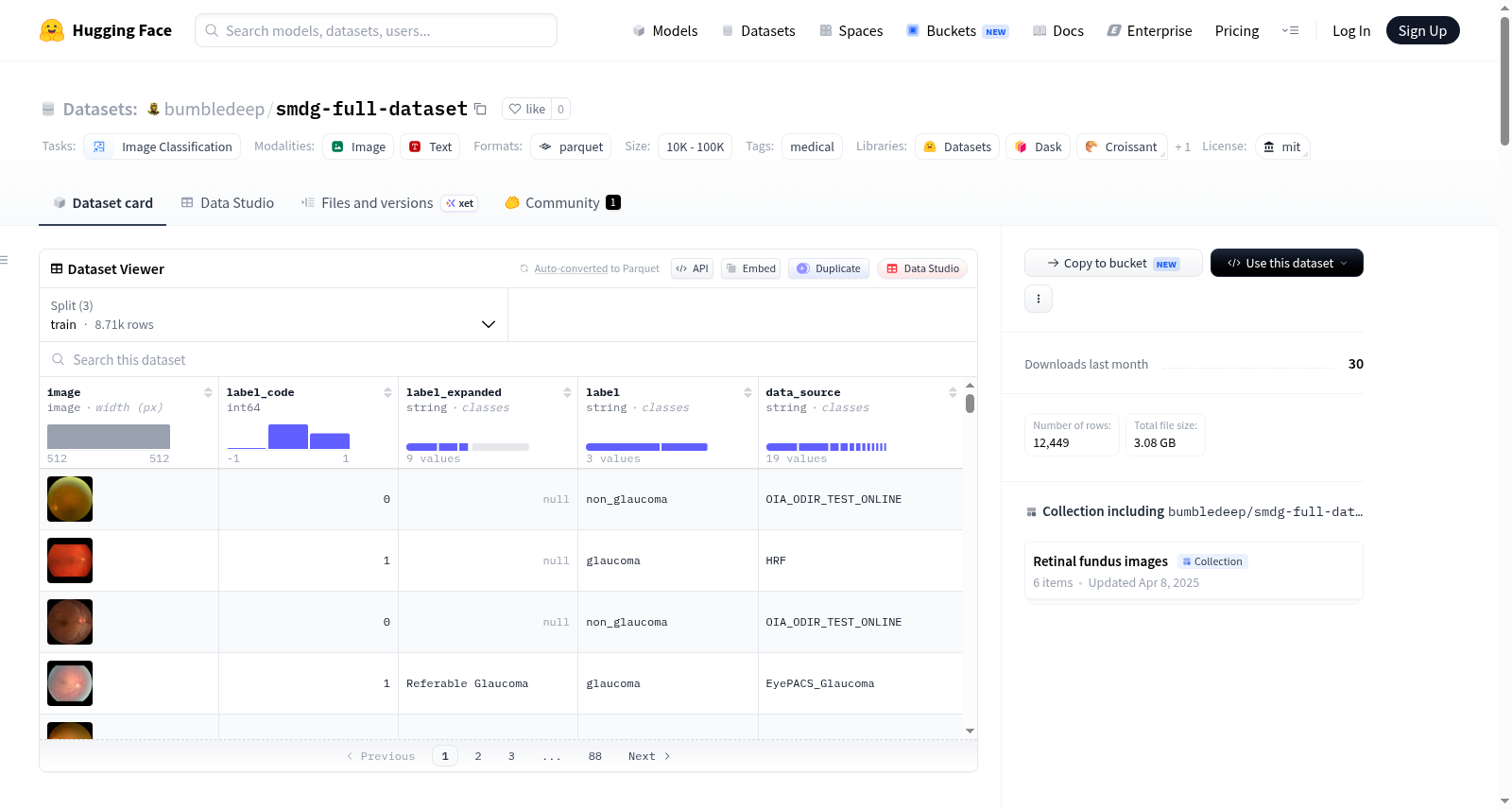Open the Enterprise nav item

(1149, 30)
